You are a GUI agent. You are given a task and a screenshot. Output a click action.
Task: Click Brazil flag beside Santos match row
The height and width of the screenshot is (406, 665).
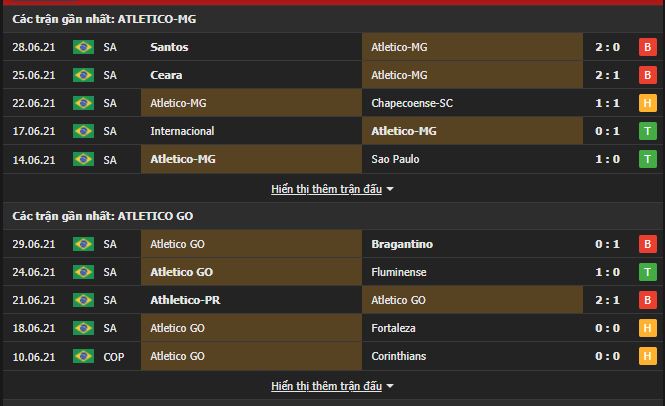tap(83, 47)
